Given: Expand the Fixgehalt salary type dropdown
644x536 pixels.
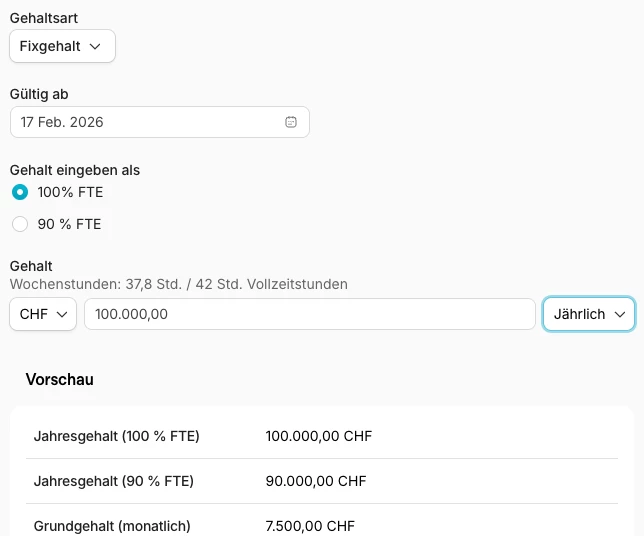Looking at the screenshot, I should pos(62,46).
